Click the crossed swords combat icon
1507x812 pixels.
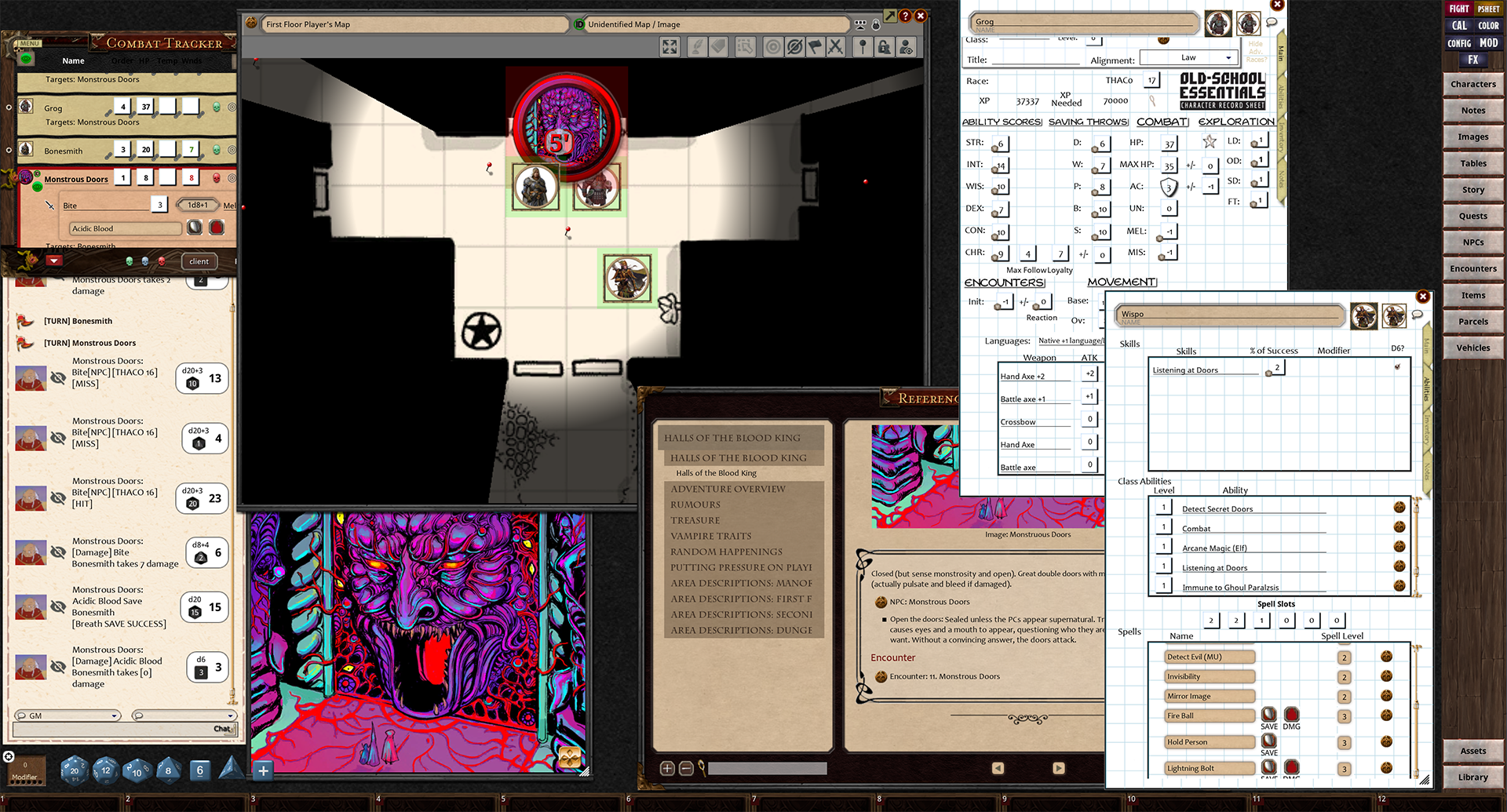836,47
